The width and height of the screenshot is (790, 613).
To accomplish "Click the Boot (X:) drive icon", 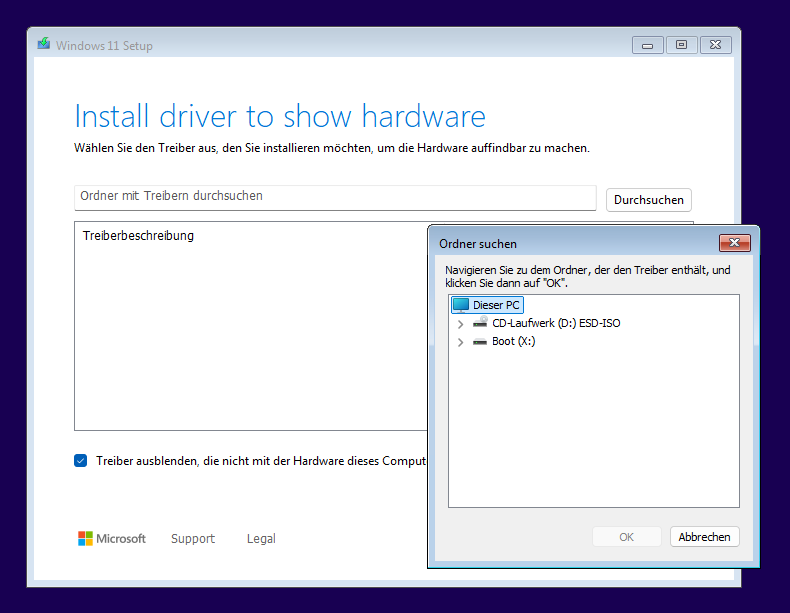I will pyautogui.click(x=480, y=342).
